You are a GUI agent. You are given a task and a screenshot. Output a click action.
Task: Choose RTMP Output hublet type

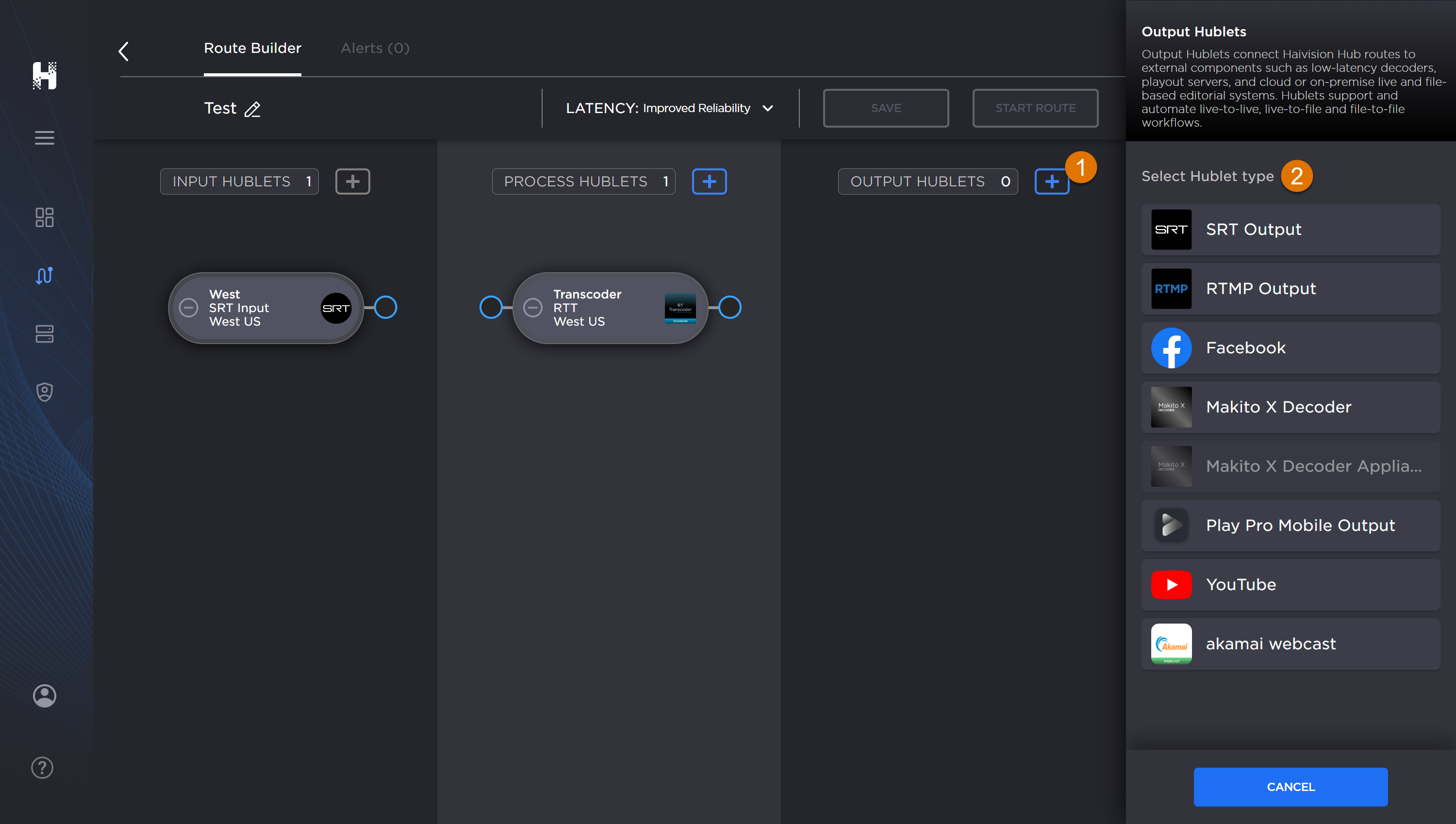(1290, 289)
